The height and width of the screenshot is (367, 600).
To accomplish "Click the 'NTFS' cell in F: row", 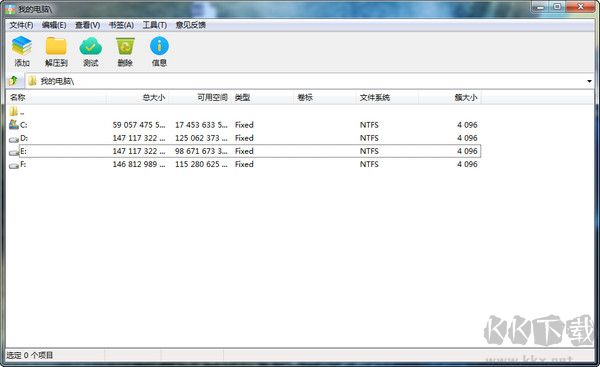I will tap(369, 164).
